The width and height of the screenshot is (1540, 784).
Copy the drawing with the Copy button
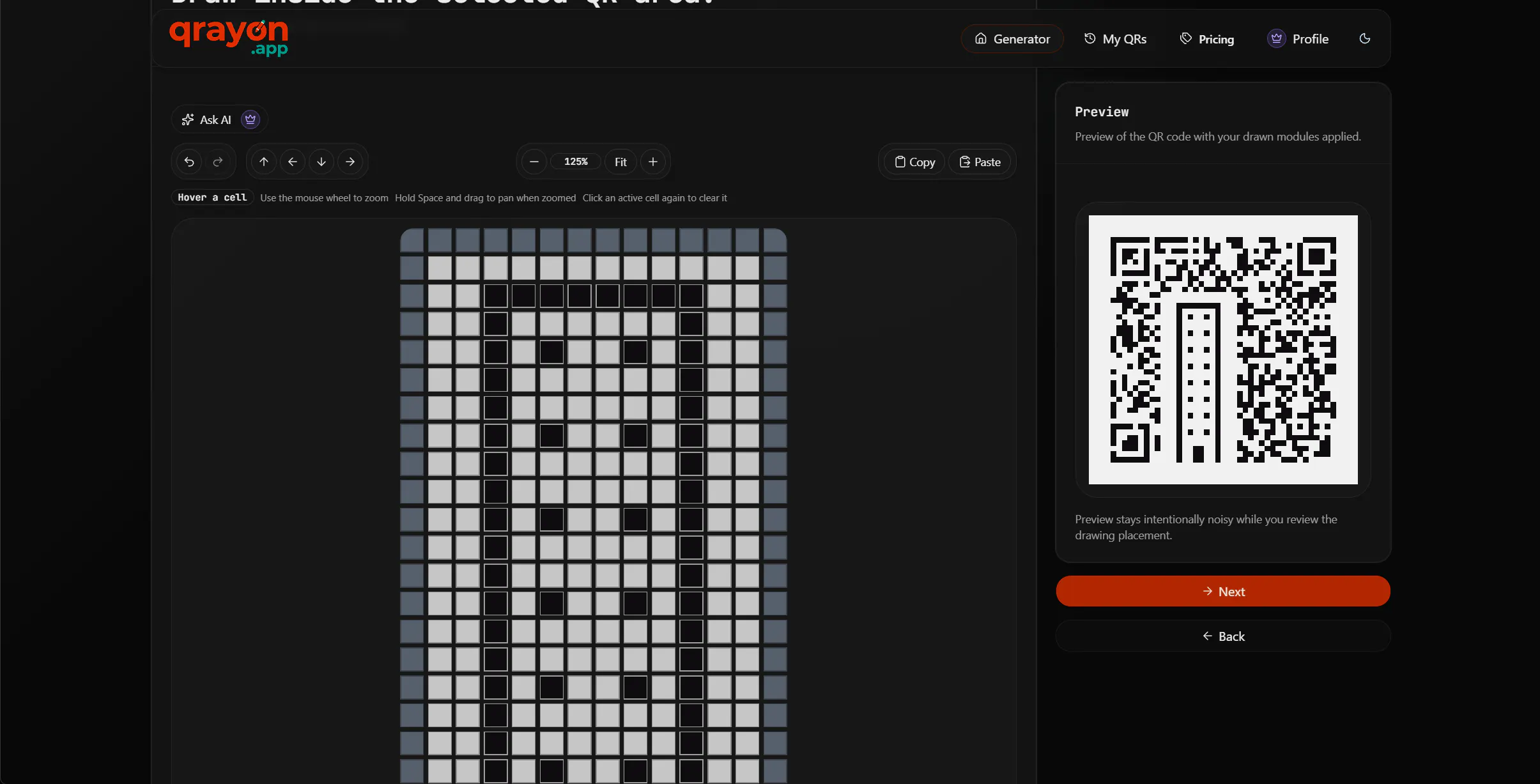(914, 162)
